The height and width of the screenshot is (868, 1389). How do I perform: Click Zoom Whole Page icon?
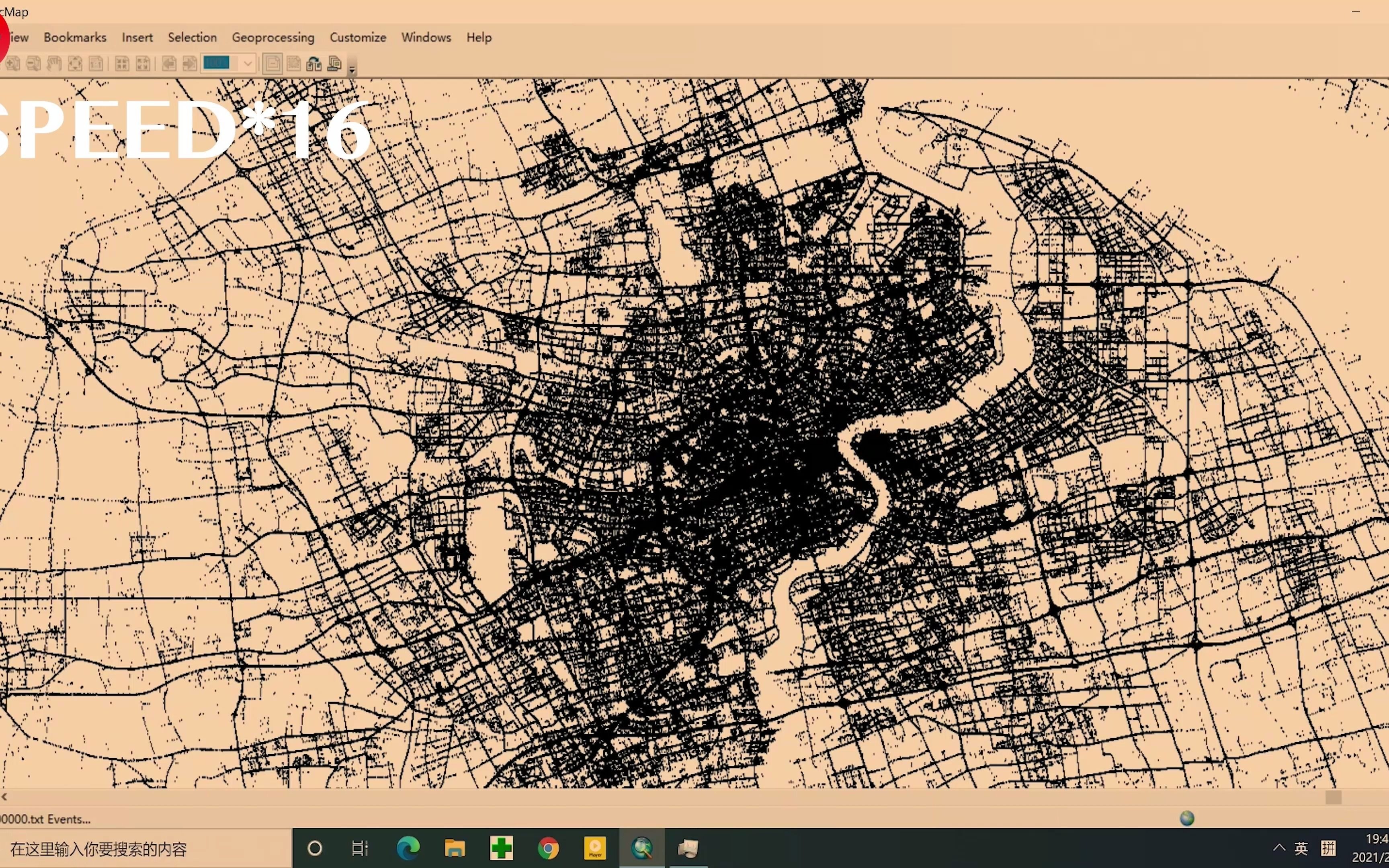[75, 64]
